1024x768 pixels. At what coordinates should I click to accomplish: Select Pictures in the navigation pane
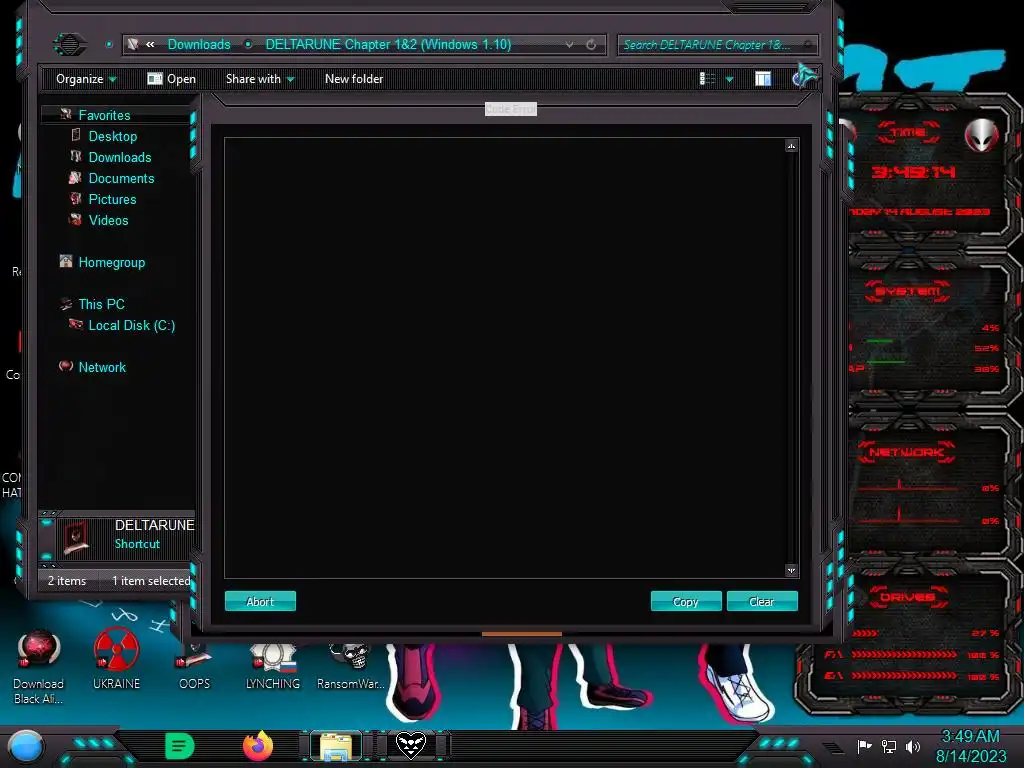point(112,199)
